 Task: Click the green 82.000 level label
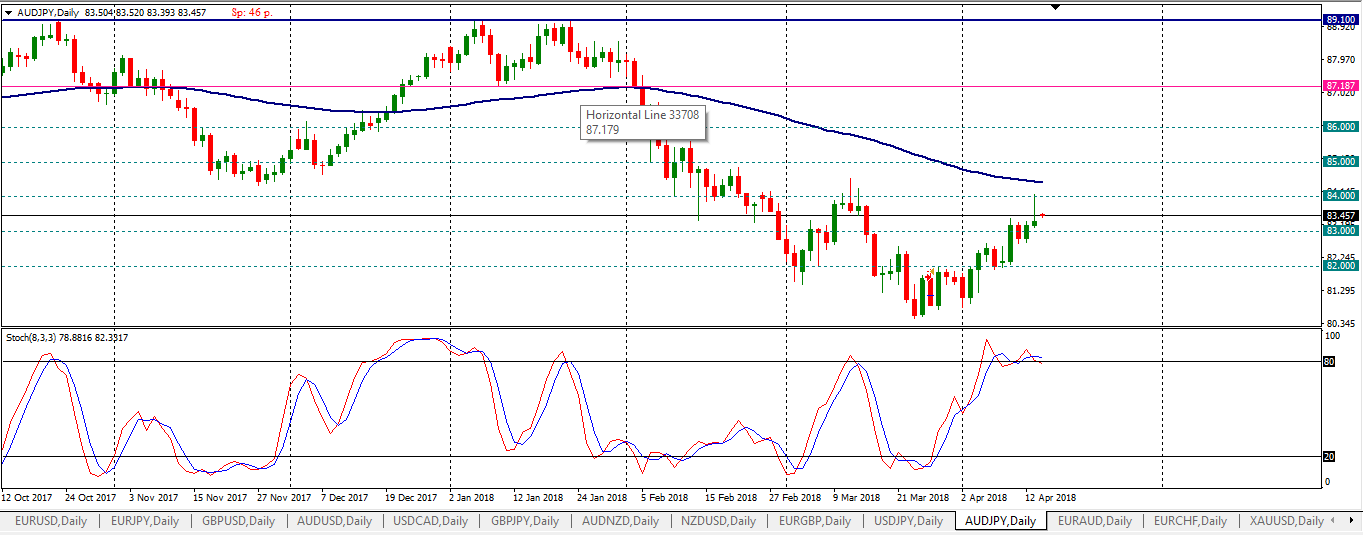click(x=1340, y=266)
